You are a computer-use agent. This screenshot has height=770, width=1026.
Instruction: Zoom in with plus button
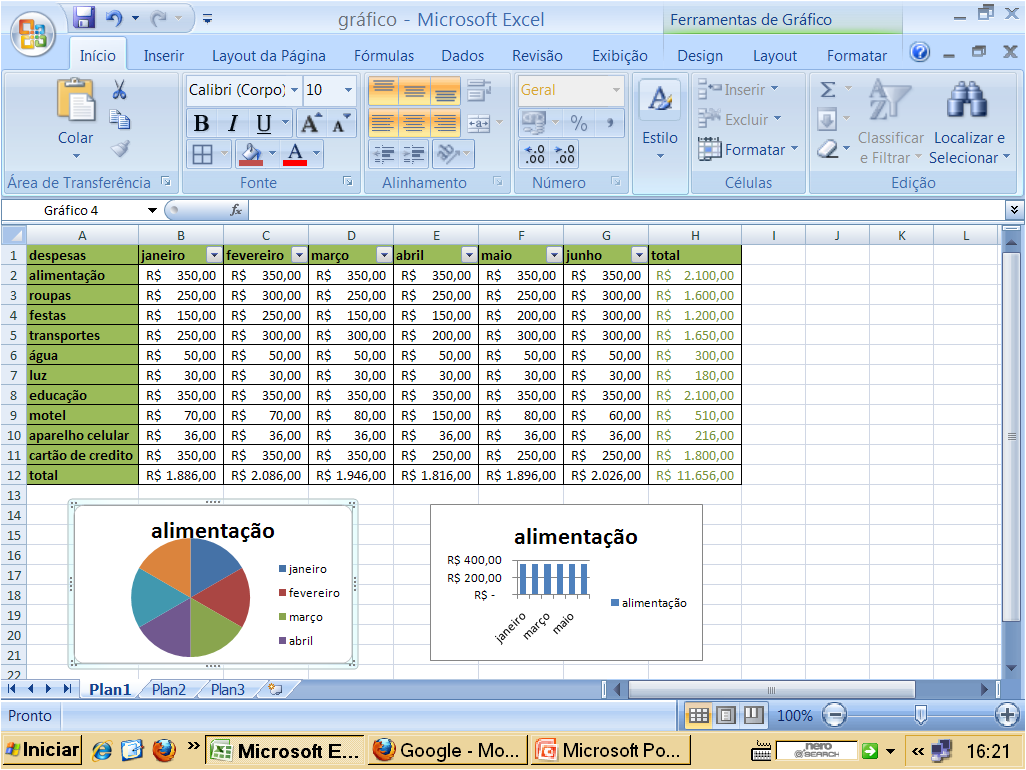click(1007, 715)
